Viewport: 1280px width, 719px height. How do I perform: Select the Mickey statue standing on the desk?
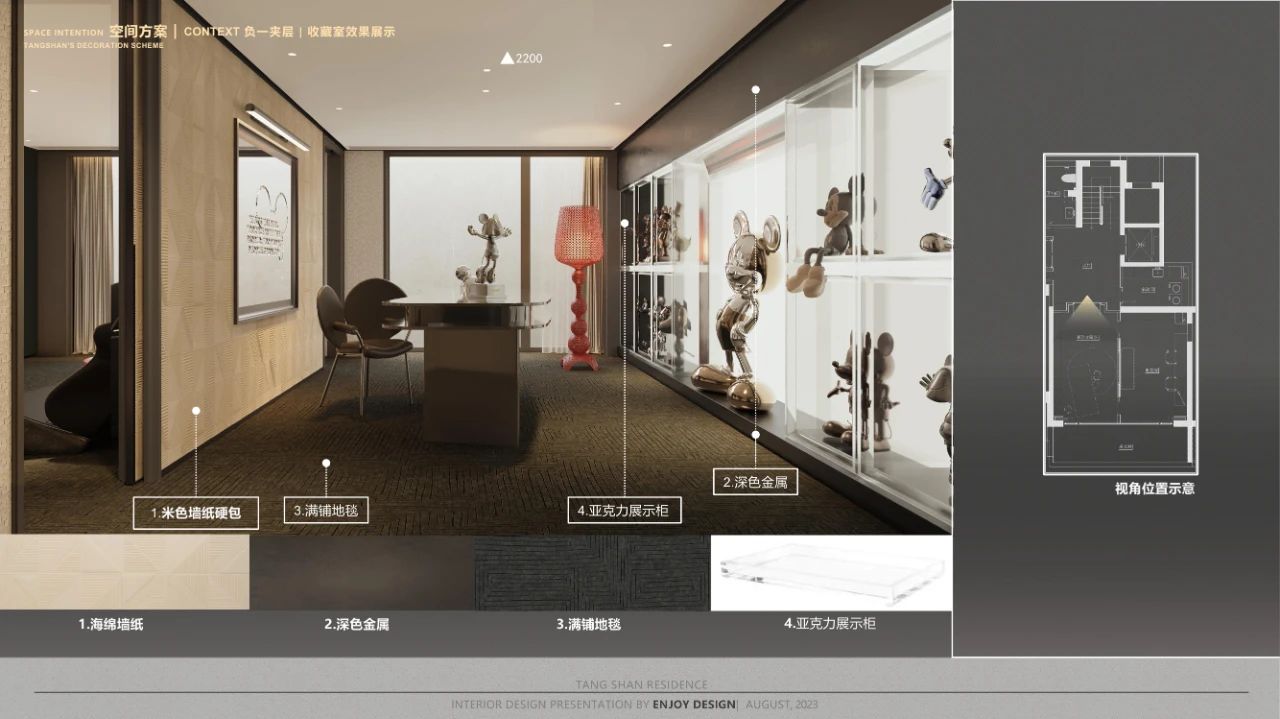(x=487, y=250)
